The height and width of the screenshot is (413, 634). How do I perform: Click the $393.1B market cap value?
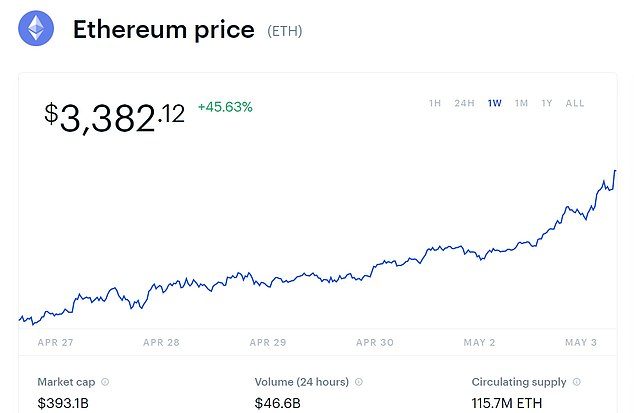pyautogui.click(x=65, y=403)
